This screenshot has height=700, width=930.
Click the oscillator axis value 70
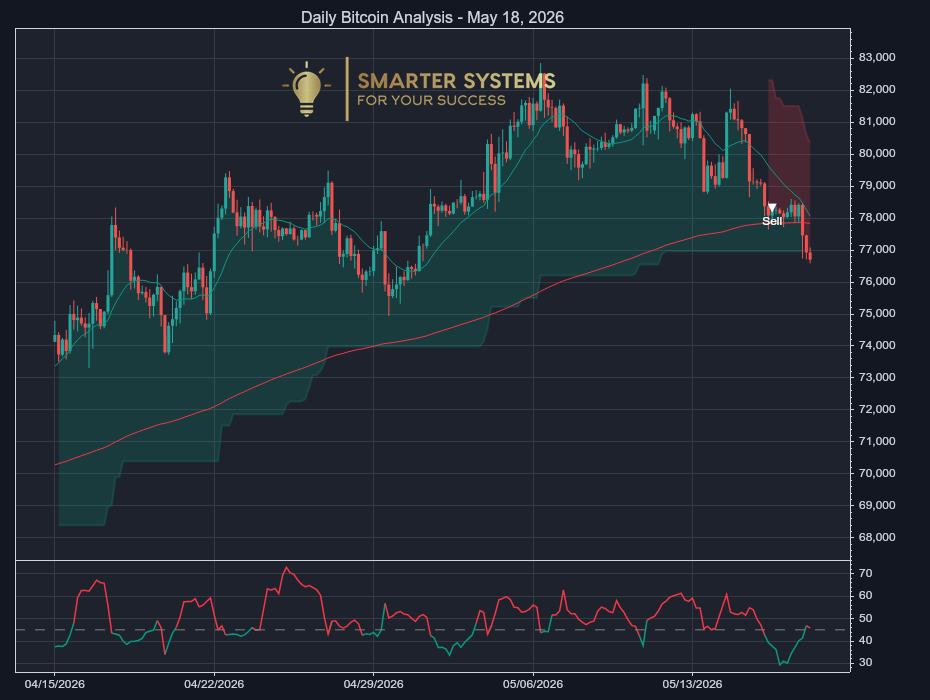pyautogui.click(x=865, y=574)
